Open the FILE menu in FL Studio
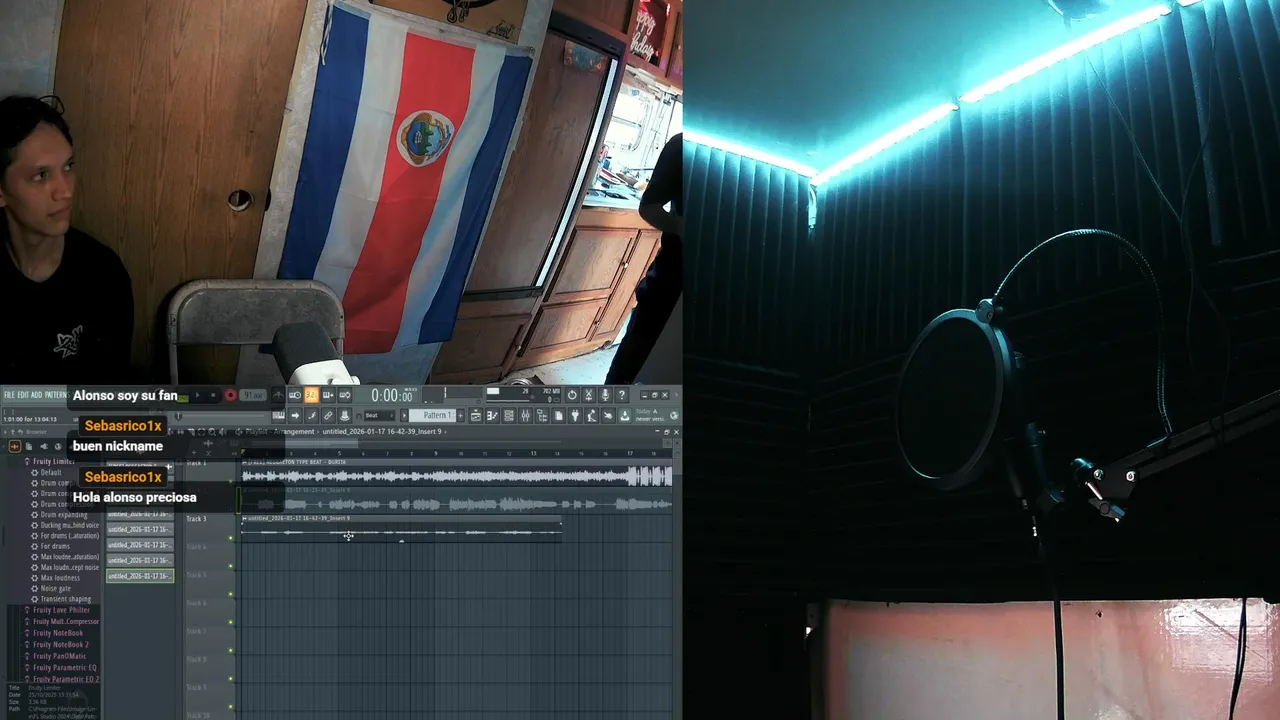This screenshot has height=720, width=1280. [10, 395]
